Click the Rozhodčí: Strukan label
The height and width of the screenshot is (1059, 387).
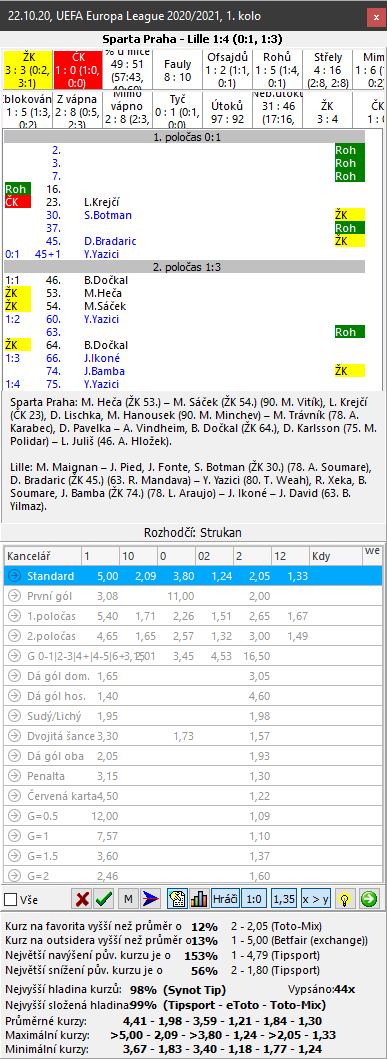(x=193, y=533)
